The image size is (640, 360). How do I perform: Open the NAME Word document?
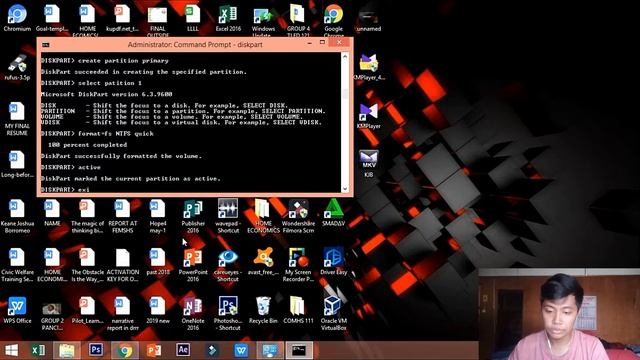52,213
